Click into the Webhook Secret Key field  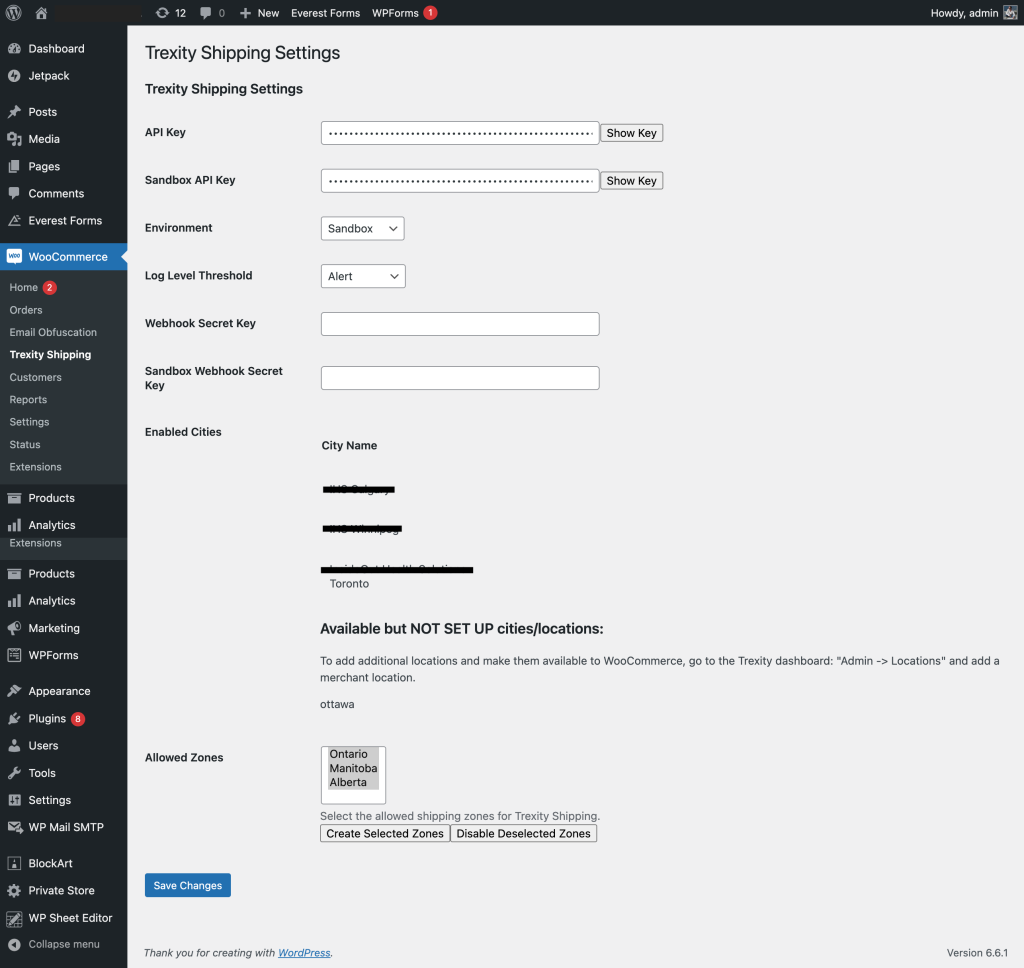[x=460, y=324]
